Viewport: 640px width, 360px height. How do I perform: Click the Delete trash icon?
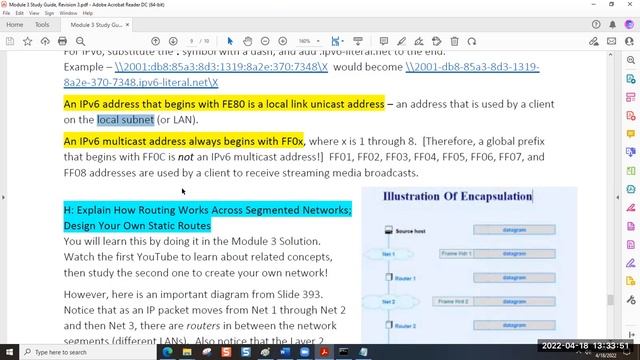pyautogui.click(x=454, y=41)
